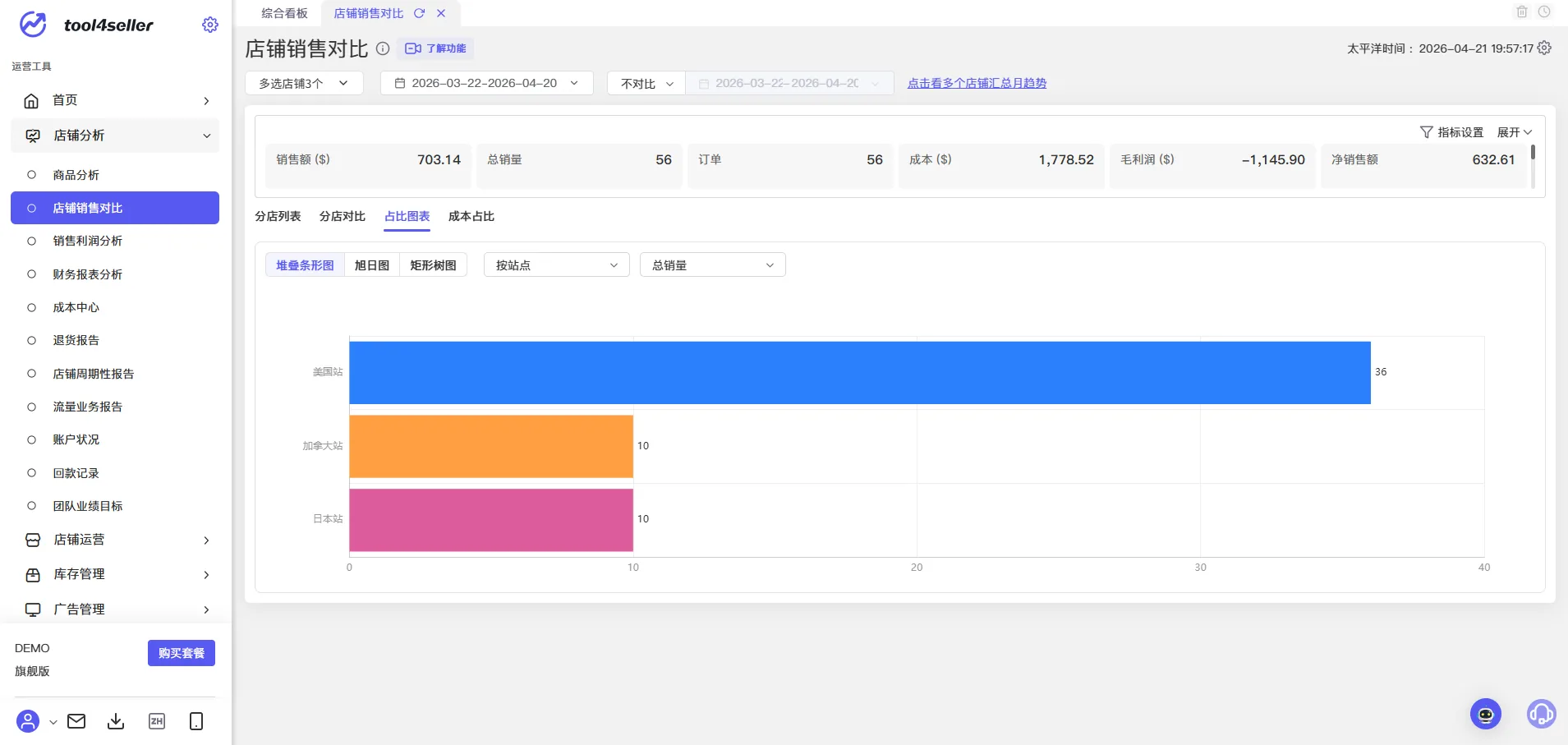Screen dimensions: 1568x745
Task: Select 财务报表分析 menu item
Action: coord(115,274)
